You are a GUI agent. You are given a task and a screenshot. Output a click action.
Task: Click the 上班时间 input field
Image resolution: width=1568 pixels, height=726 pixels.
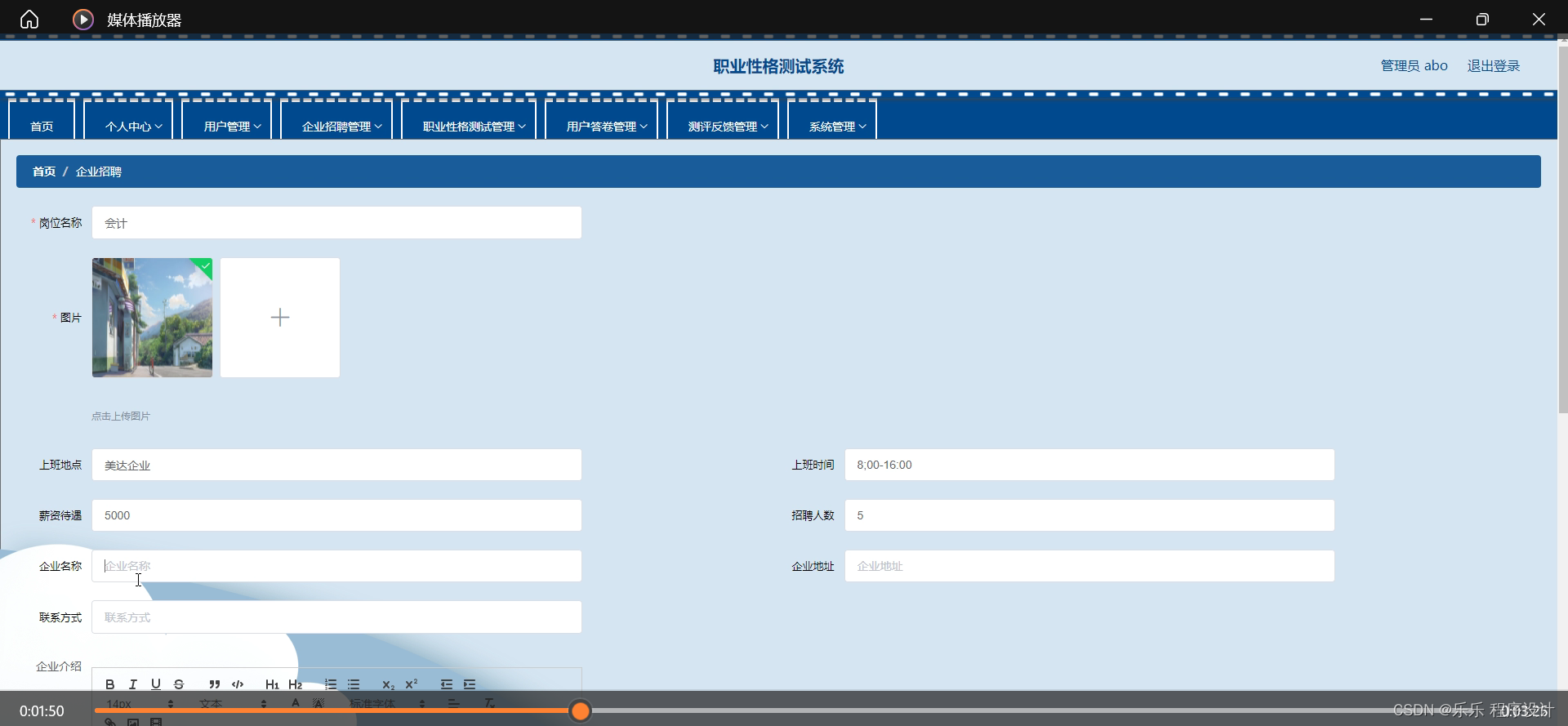tap(1089, 465)
